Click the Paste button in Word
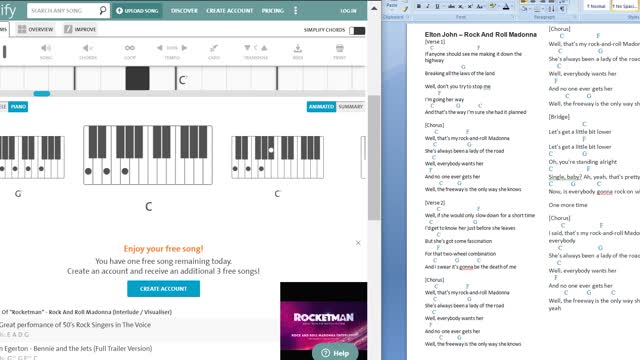Image resolution: width=640 pixels, height=360 pixels. pyautogui.click(x=392, y=5)
